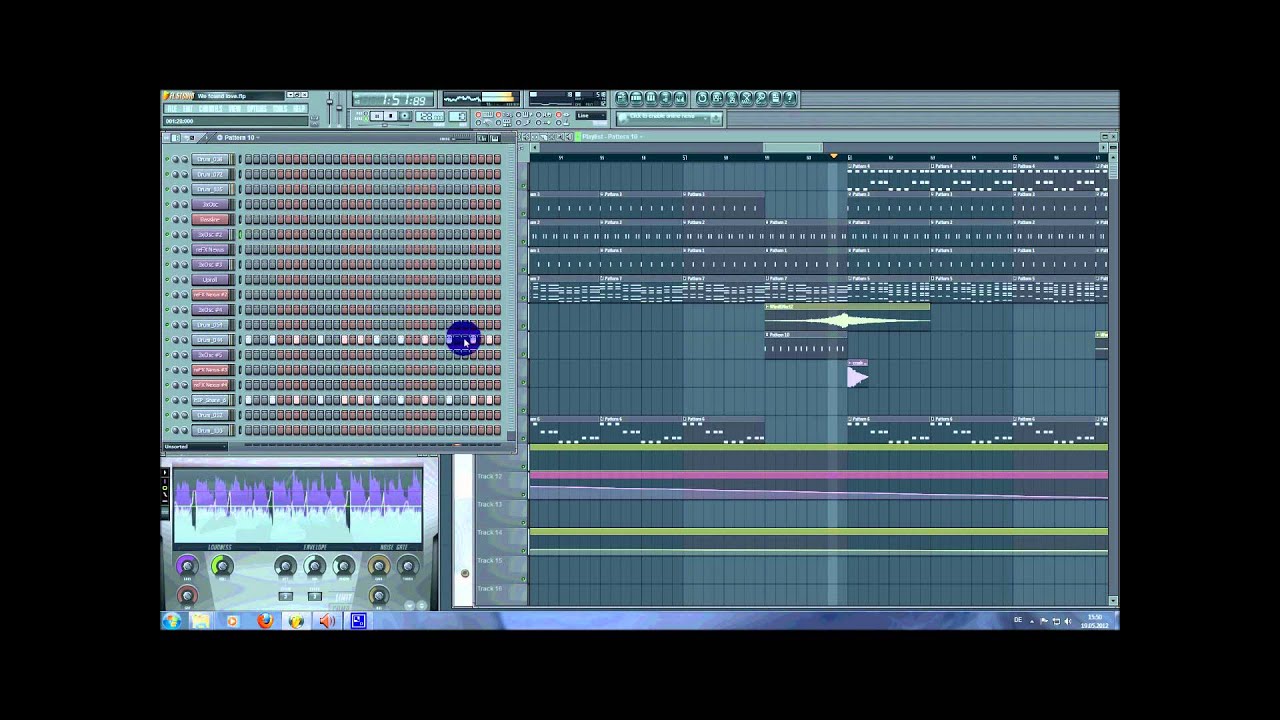
Task: Adjust the main pitch slider
Action: [x=339, y=109]
